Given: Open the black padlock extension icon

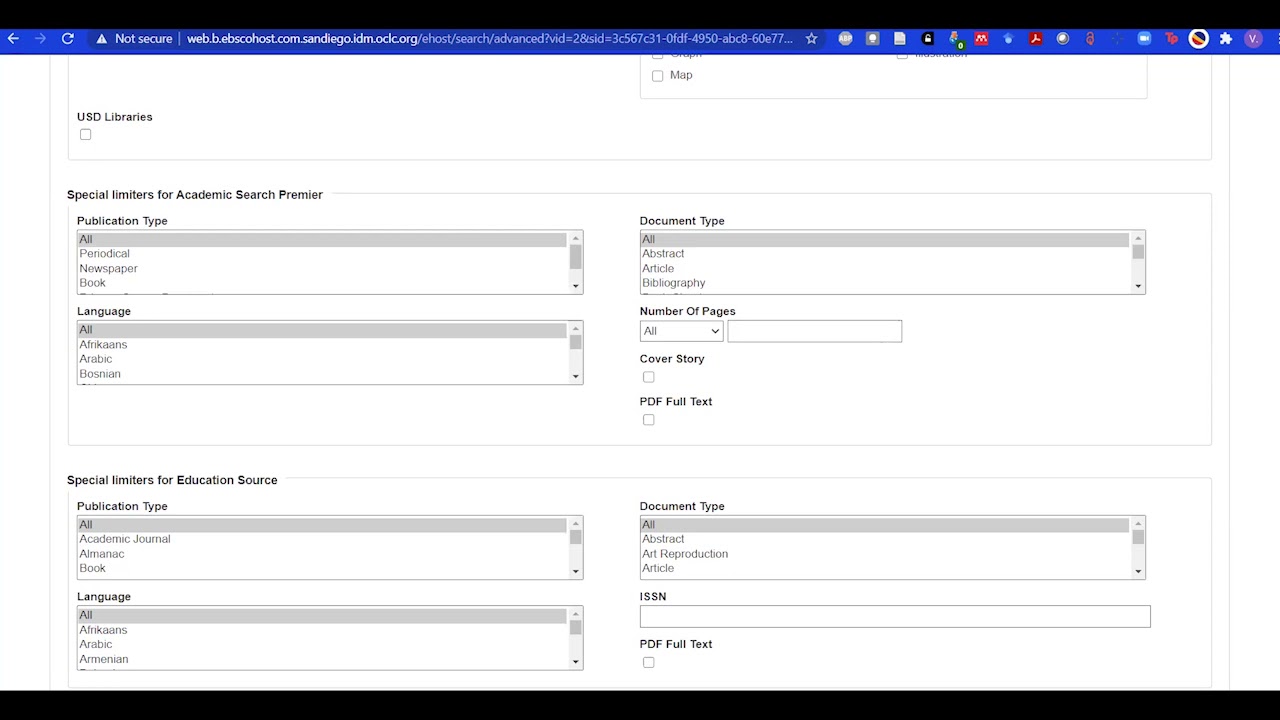Looking at the screenshot, I should coord(927,39).
